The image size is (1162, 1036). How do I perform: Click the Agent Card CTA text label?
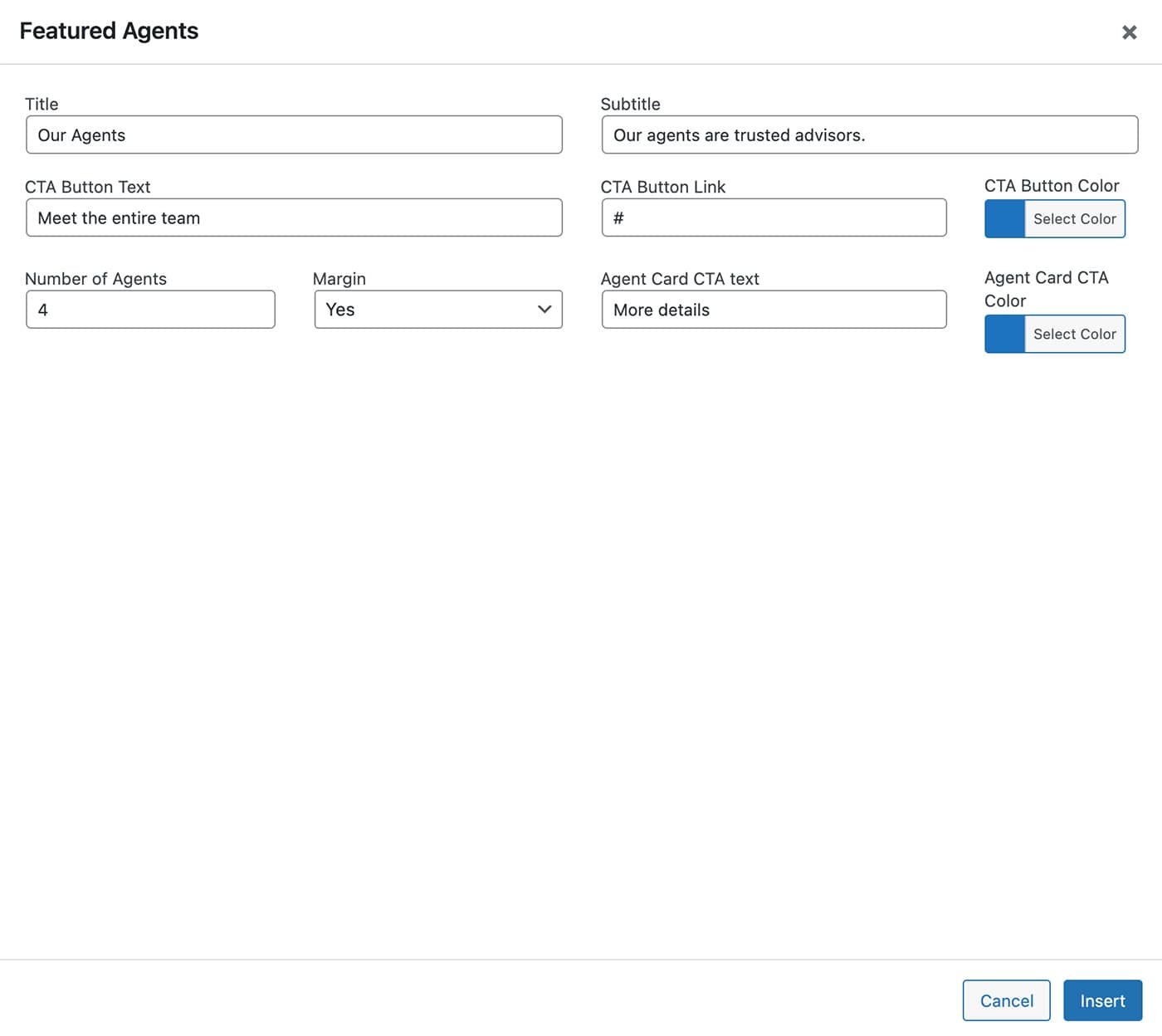click(679, 279)
